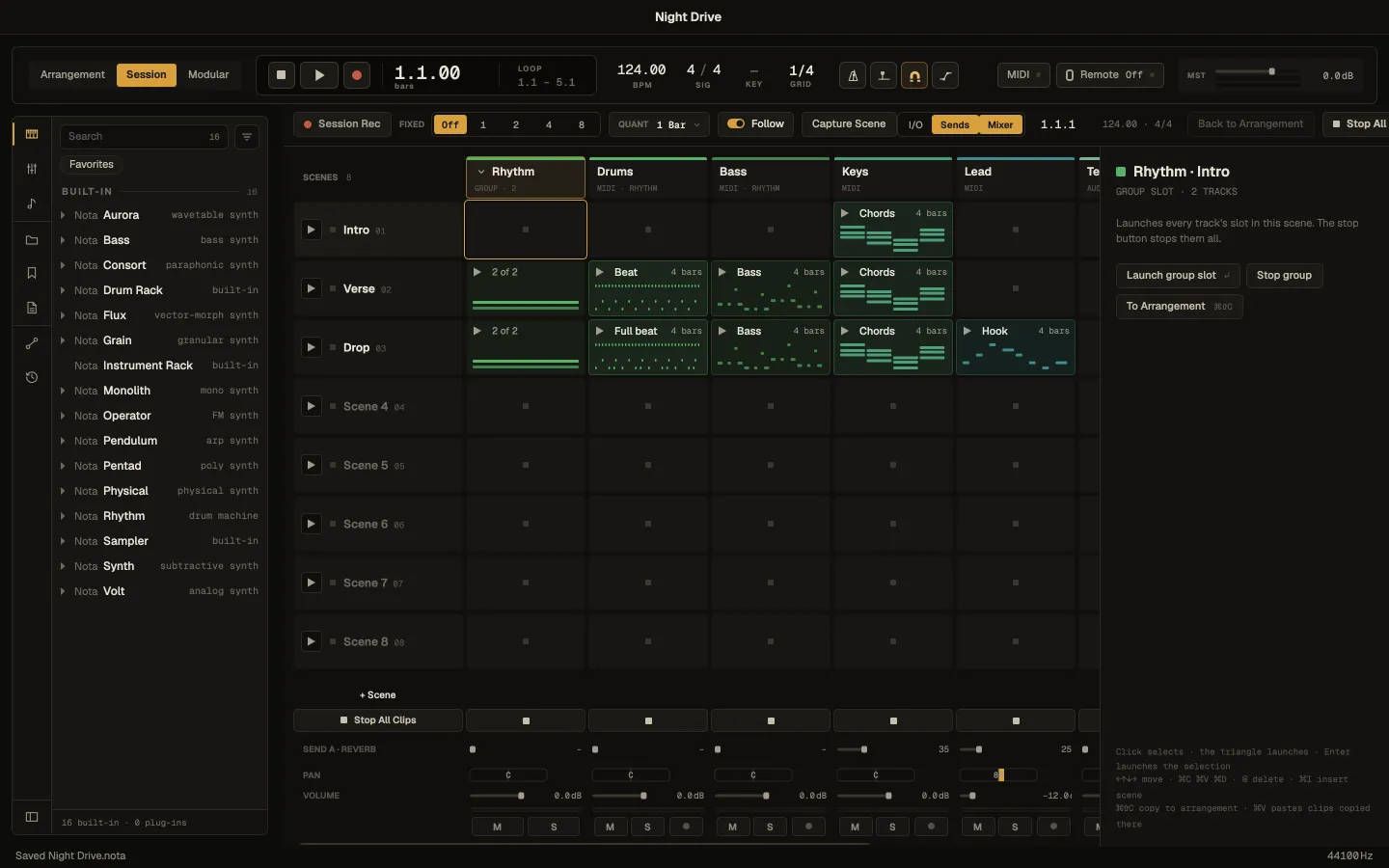Click the tap tempo icon
Image resolution: width=1389 pixels, height=868 pixels.
(884, 75)
